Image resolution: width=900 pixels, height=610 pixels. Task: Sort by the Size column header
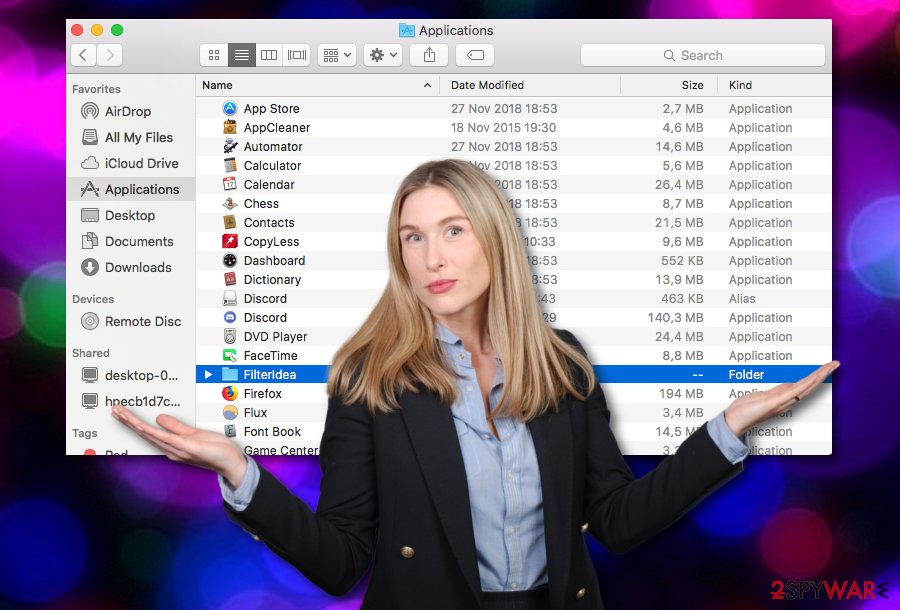point(669,85)
